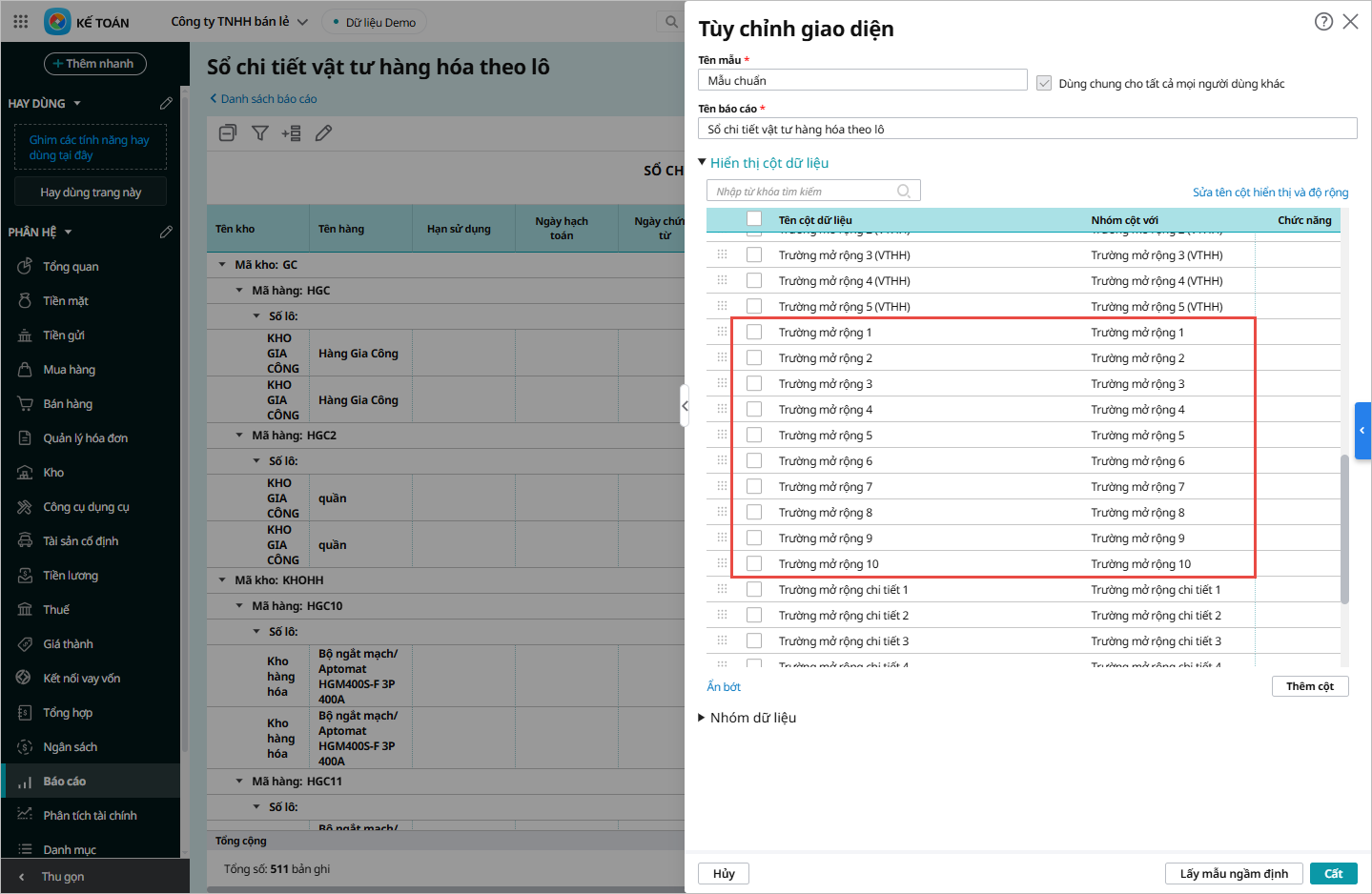
Task: Click Sửa tên cột hiển thị và độ rộng link
Action: pyautogui.click(x=1270, y=193)
